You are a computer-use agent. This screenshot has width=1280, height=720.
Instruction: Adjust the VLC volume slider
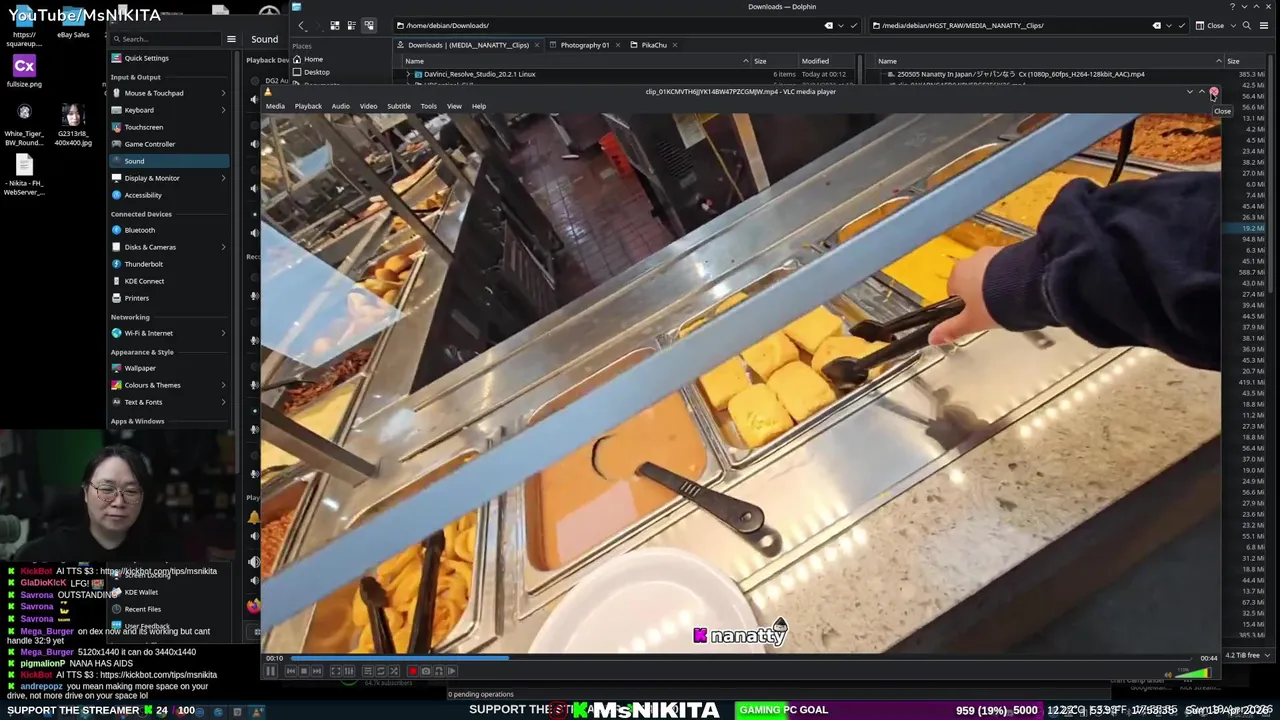pyautogui.click(x=1193, y=673)
